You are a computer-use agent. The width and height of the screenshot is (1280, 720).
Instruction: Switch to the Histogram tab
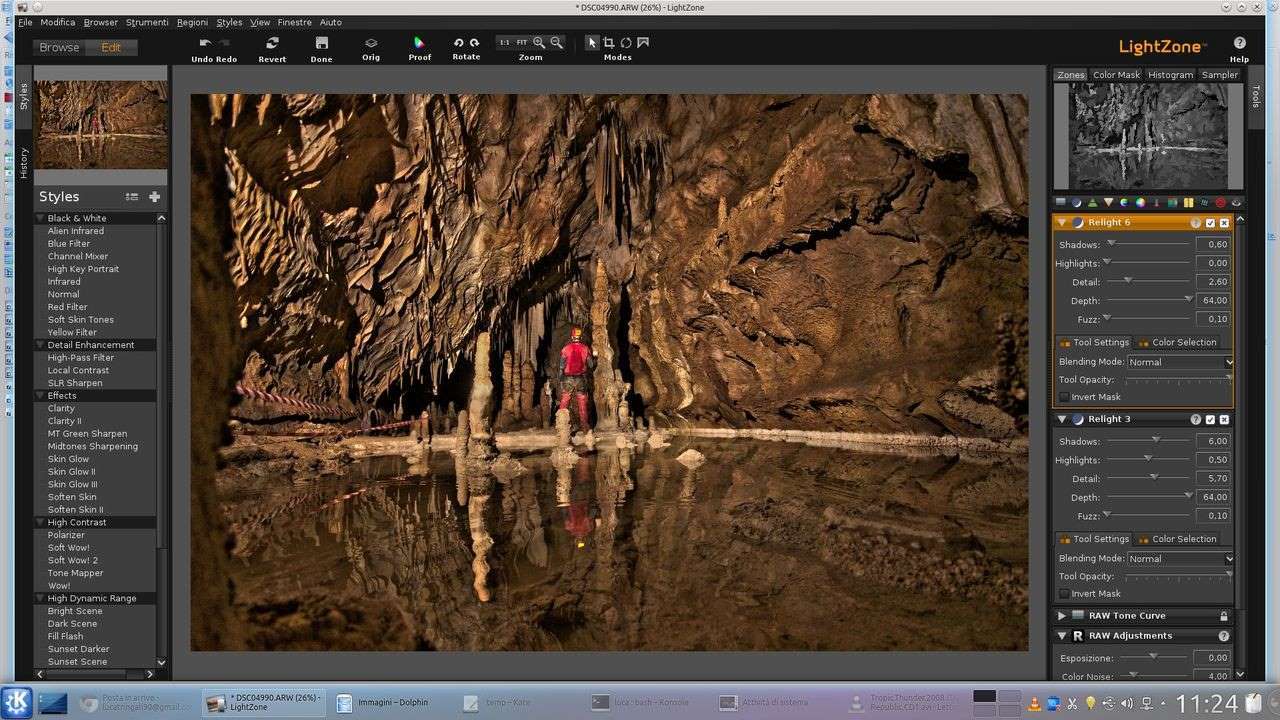click(x=1170, y=75)
